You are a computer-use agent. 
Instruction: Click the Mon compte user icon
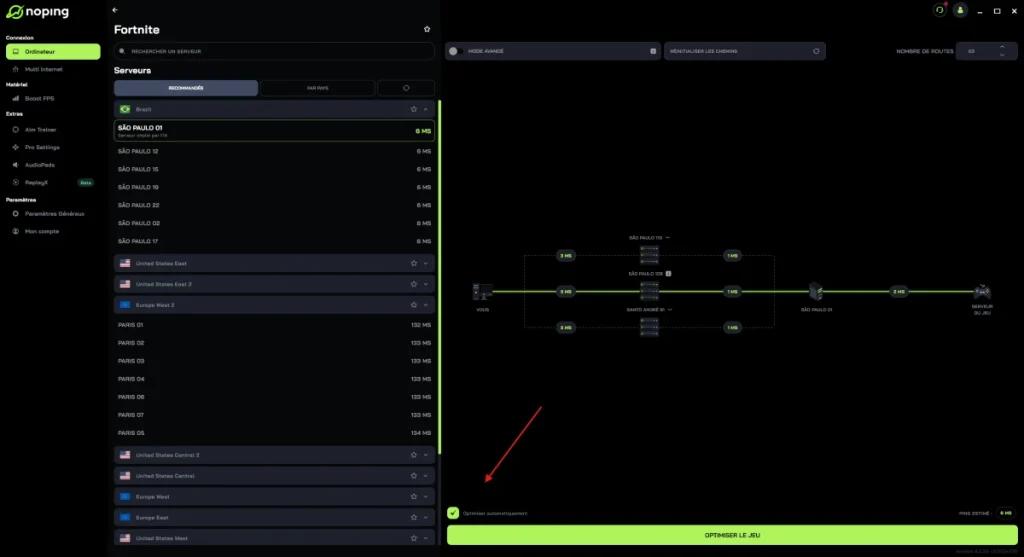pos(16,231)
